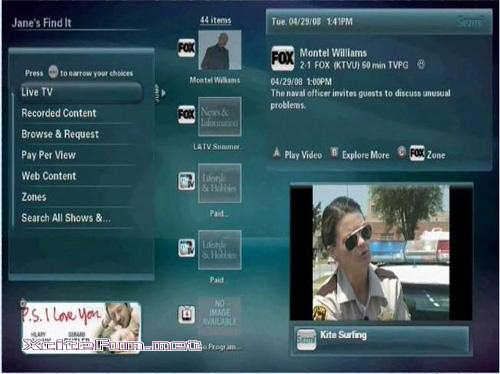
Task: Click the FOX logo beside Montel Williams thumbnail
Action: click(186, 48)
